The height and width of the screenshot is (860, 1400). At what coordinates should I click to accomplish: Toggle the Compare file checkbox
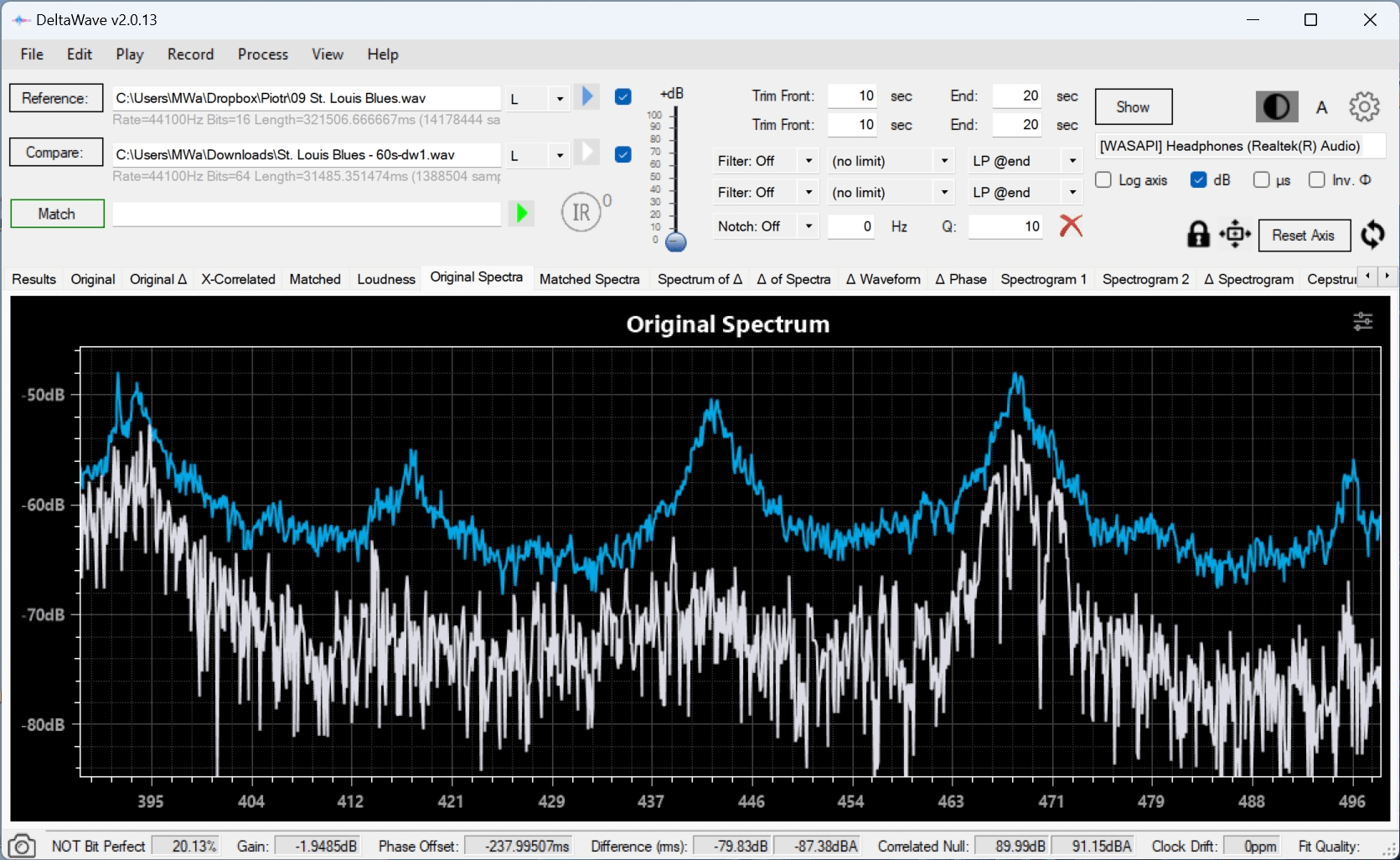point(623,154)
